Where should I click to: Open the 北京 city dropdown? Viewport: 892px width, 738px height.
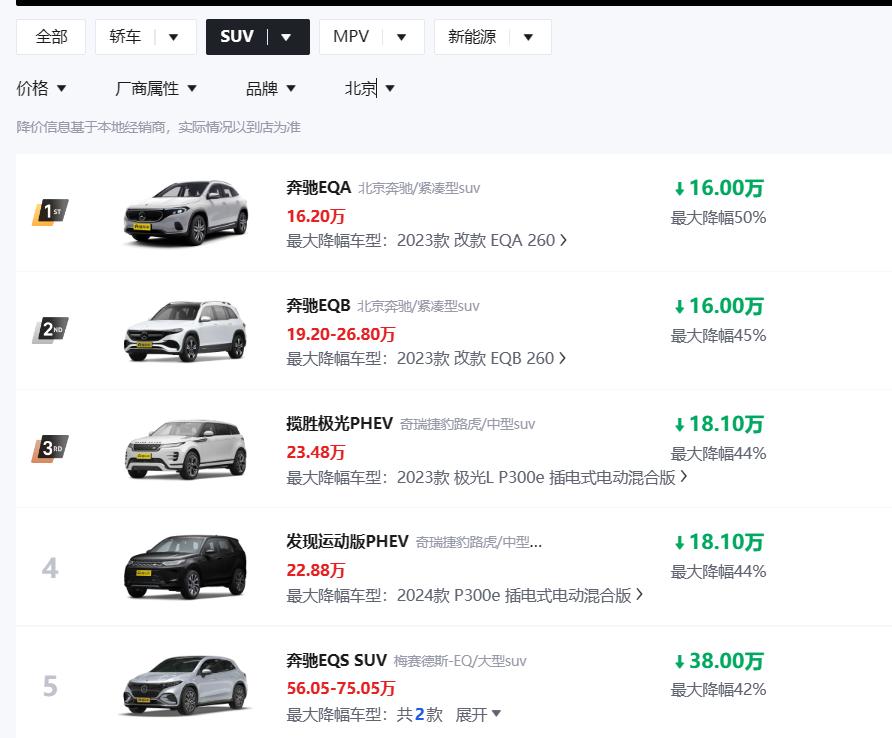click(370, 88)
